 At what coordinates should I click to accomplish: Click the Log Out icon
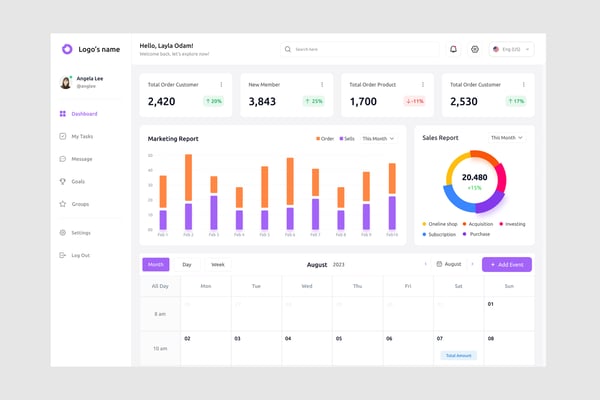pos(63,255)
